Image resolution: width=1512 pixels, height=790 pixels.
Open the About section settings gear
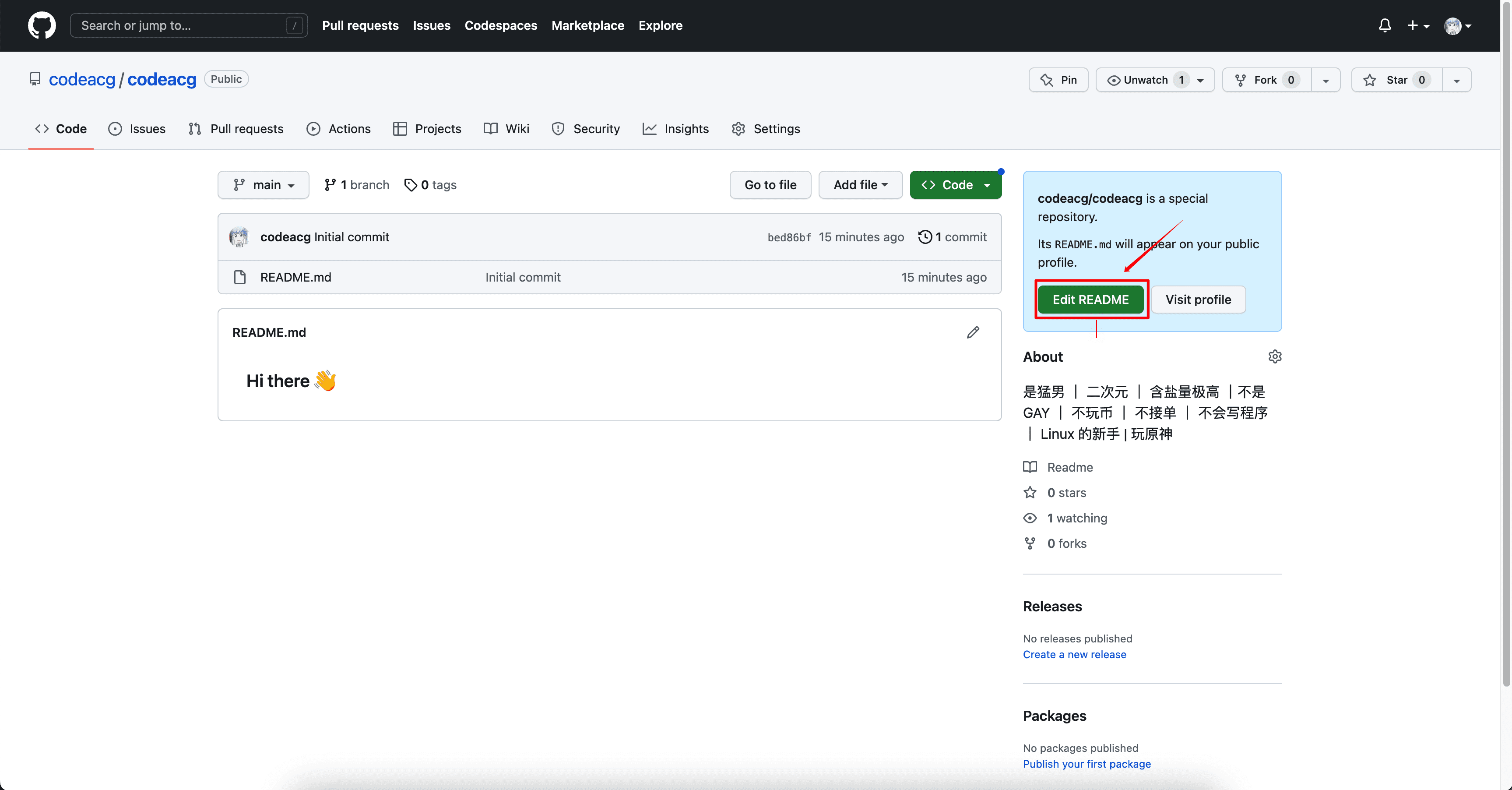[1275, 356]
